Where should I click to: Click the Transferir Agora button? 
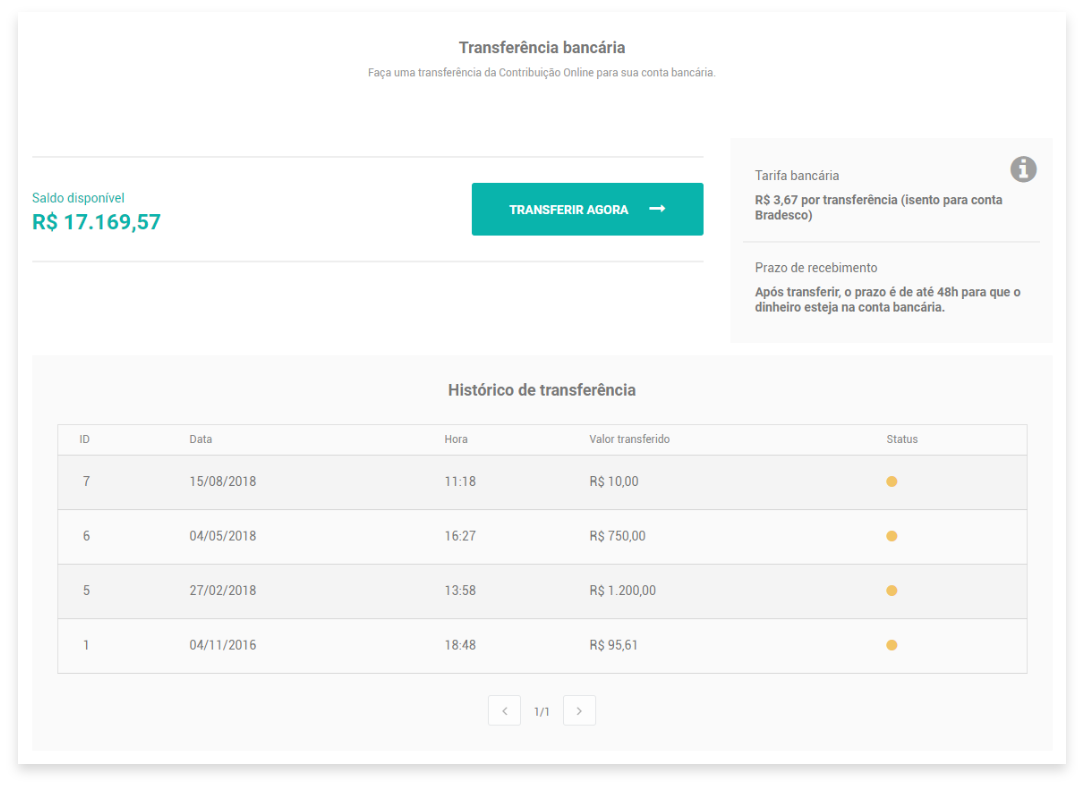[x=587, y=209]
